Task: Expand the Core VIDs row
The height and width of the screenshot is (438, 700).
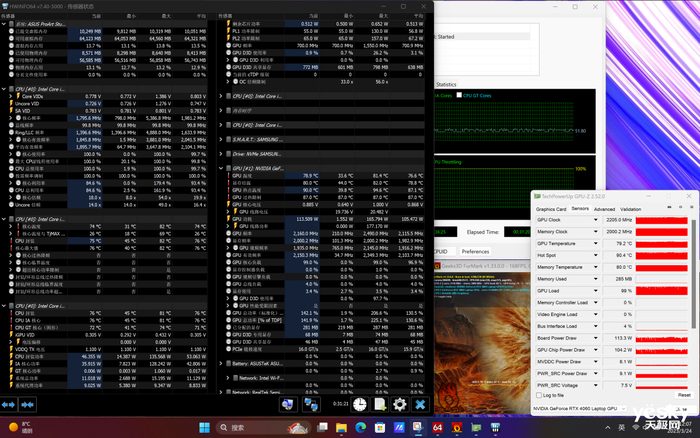Action: click(x=11, y=96)
